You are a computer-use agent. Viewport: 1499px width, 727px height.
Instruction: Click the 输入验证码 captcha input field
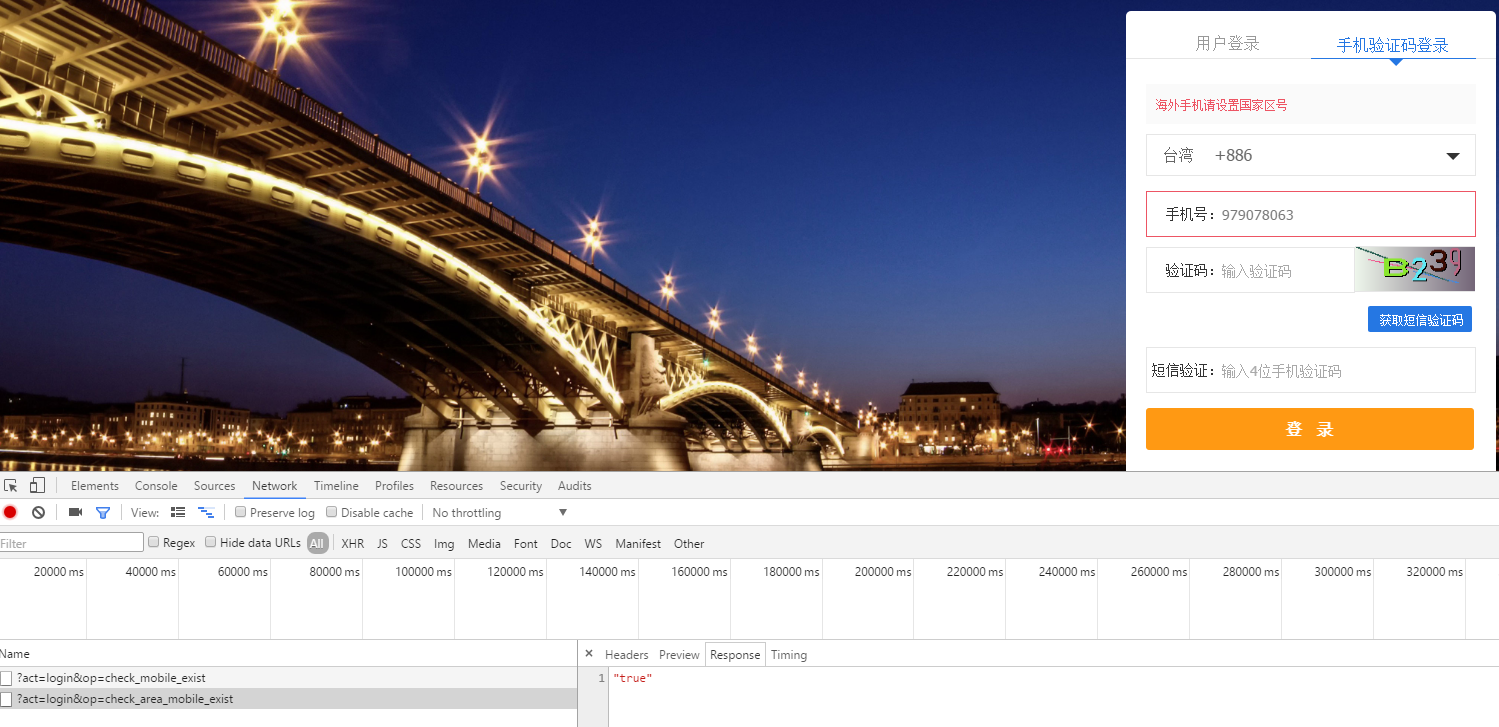click(x=1284, y=271)
